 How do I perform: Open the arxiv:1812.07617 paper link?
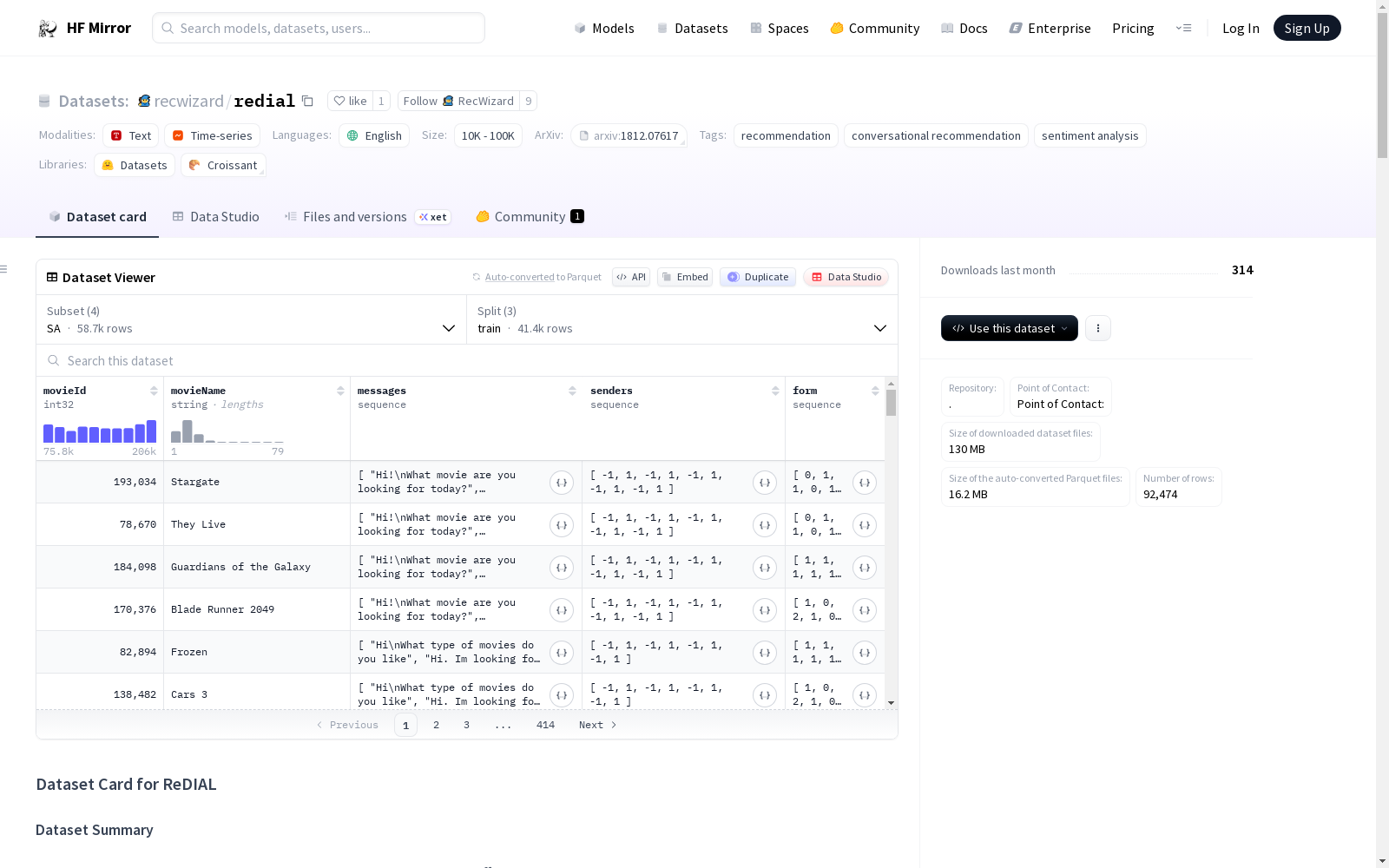pos(629,135)
